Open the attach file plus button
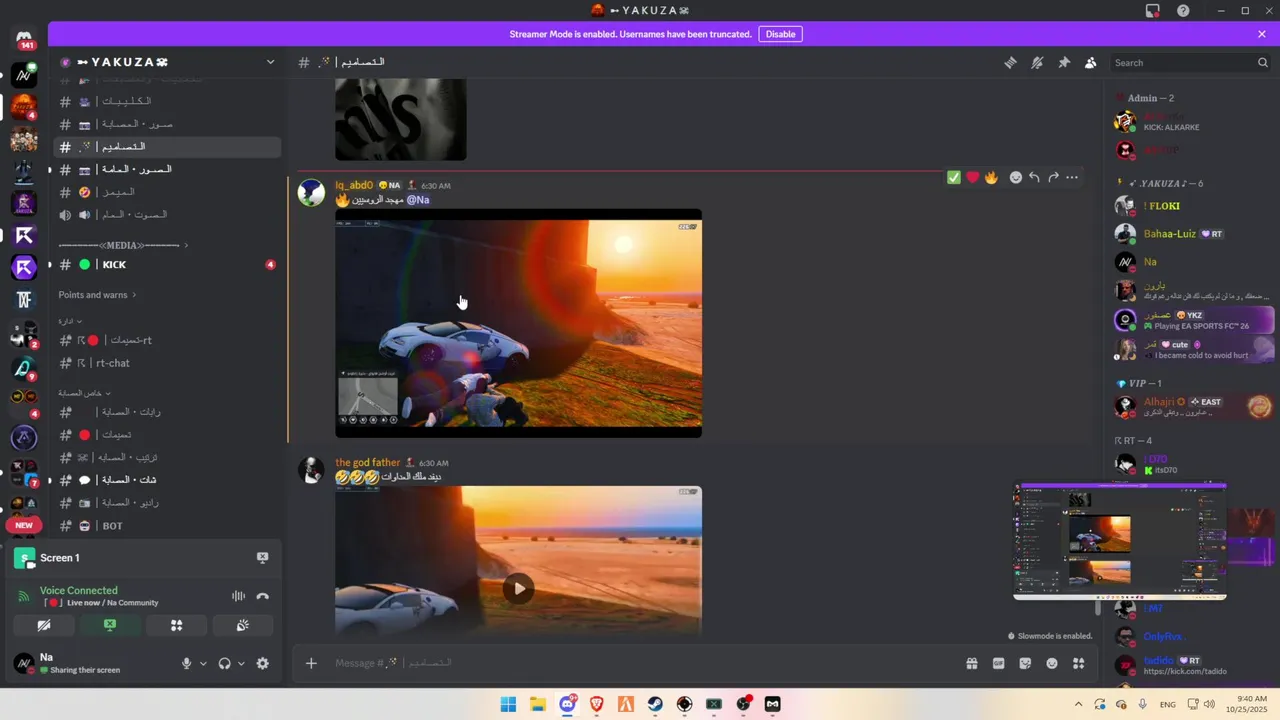 tap(311, 663)
